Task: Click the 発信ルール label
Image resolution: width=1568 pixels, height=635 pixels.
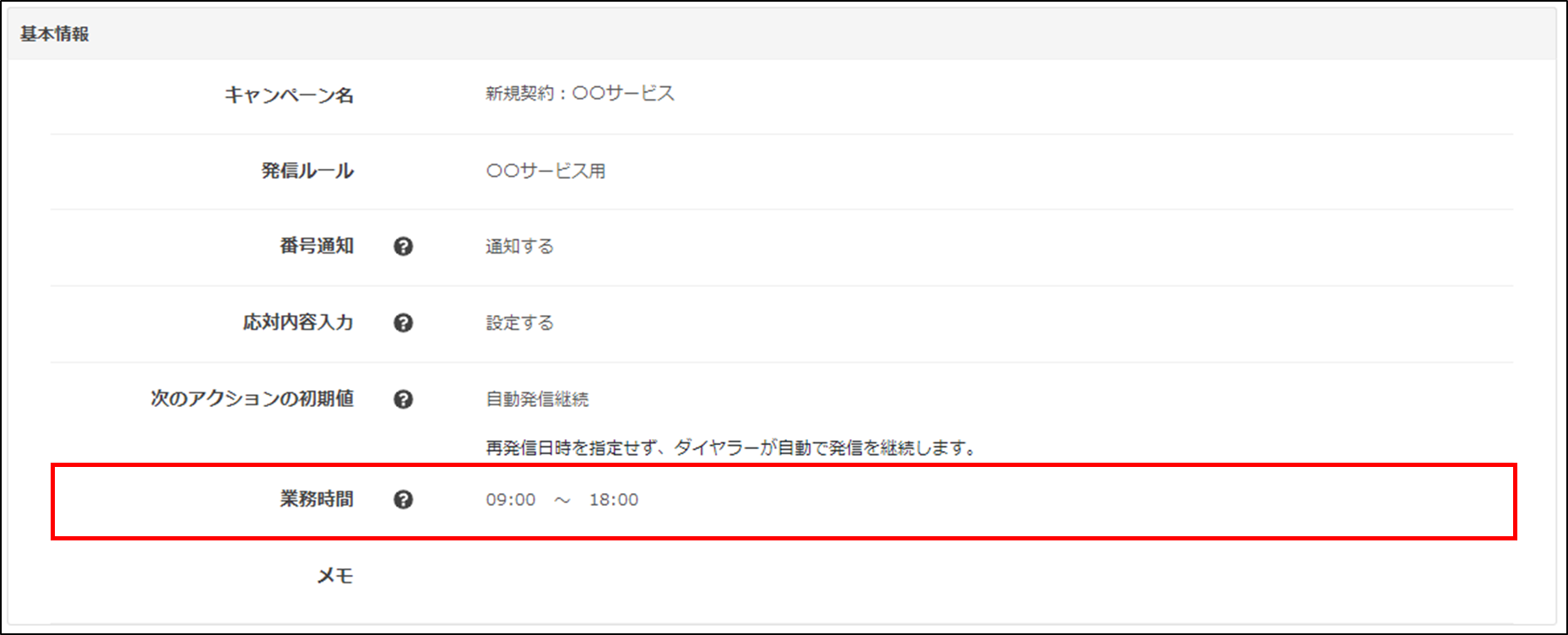Action: coord(307,171)
